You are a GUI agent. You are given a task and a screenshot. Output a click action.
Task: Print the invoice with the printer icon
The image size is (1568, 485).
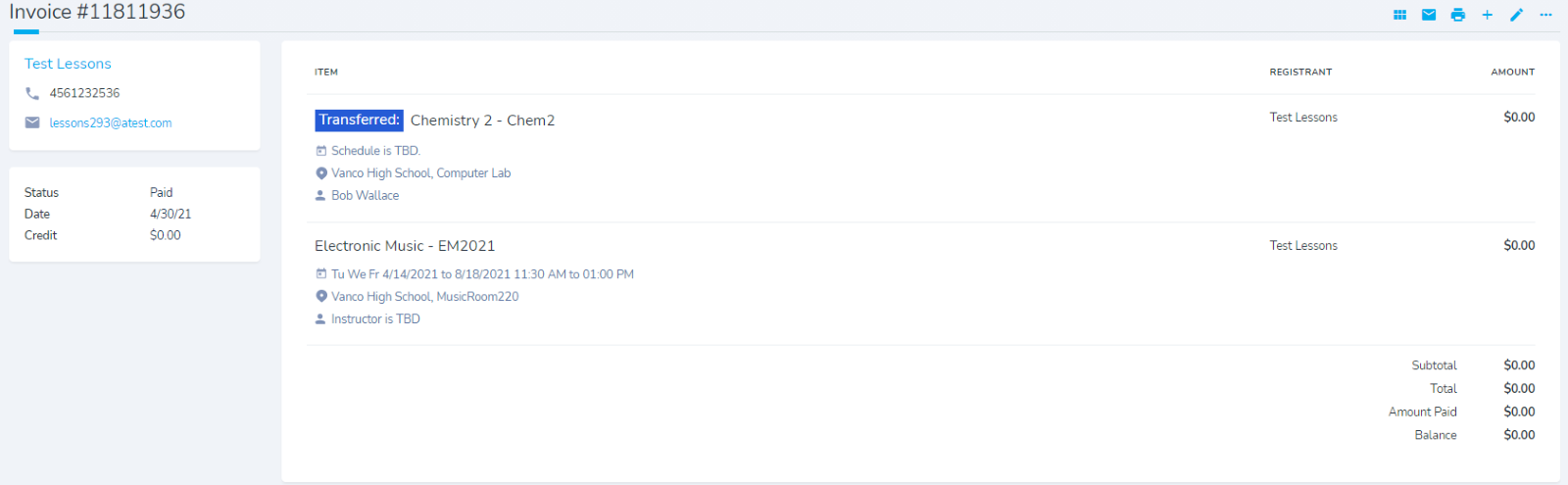(1458, 15)
